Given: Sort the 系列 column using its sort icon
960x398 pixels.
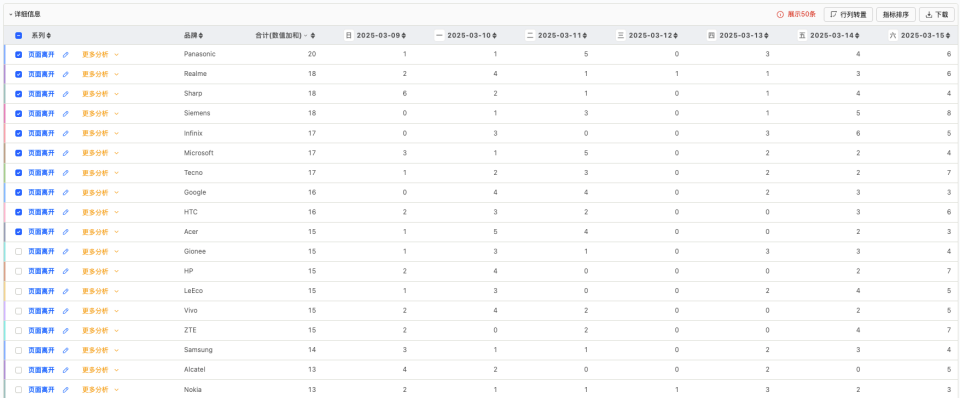Looking at the screenshot, I should click(49, 36).
